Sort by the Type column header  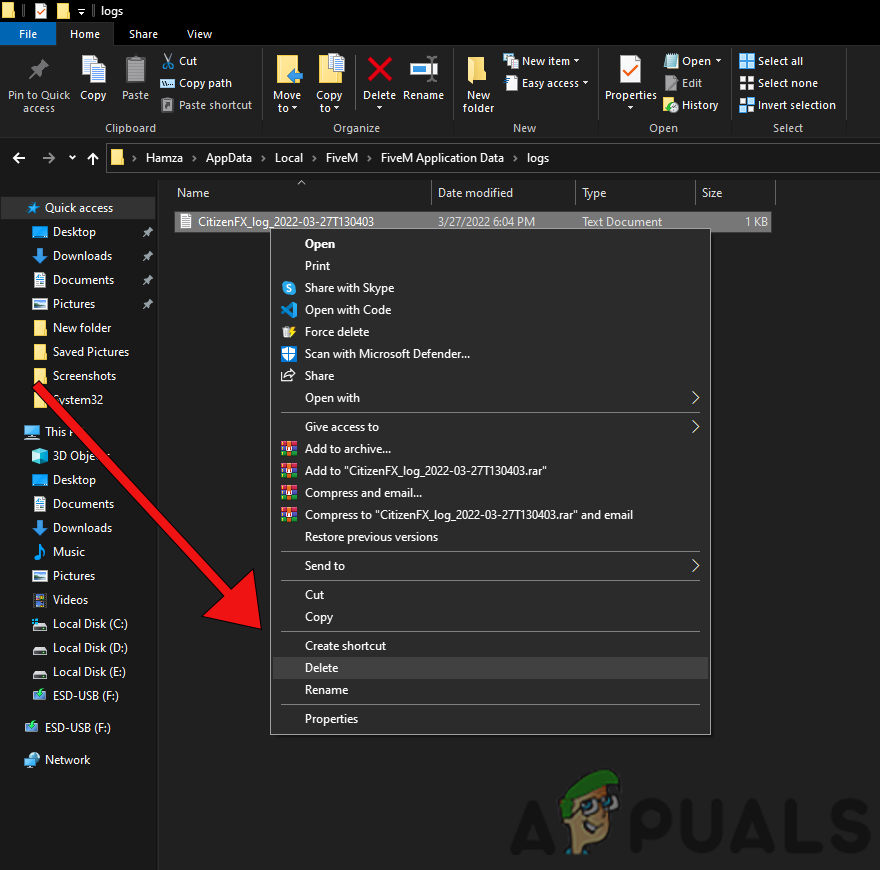tap(635, 193)
